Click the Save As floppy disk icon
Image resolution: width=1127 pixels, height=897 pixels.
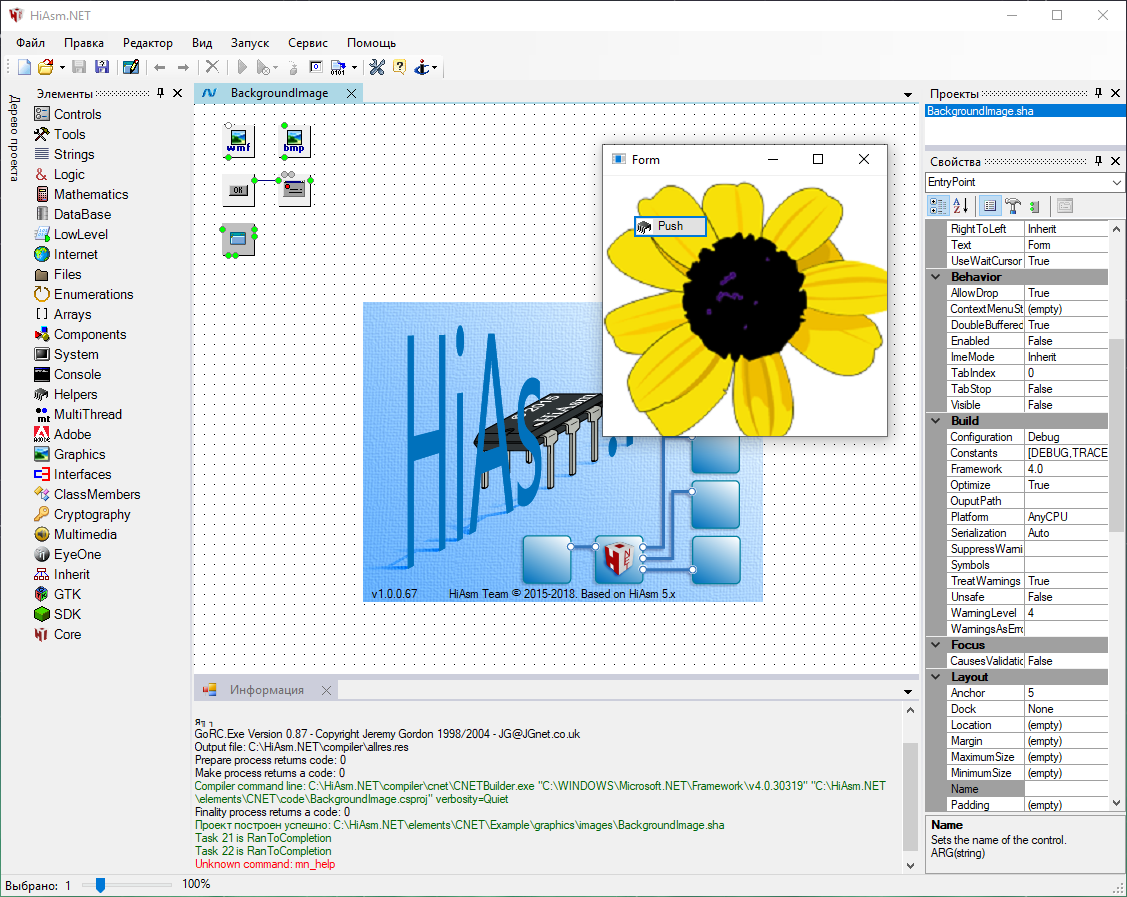pyautogui.click(x=101, y=67)
